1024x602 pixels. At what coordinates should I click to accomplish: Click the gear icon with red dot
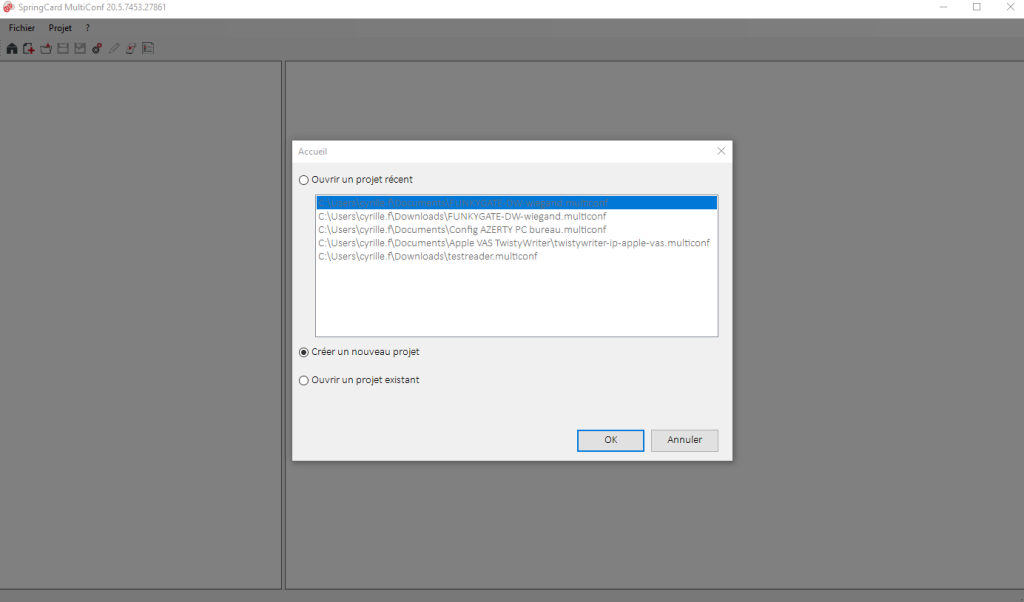97,48
